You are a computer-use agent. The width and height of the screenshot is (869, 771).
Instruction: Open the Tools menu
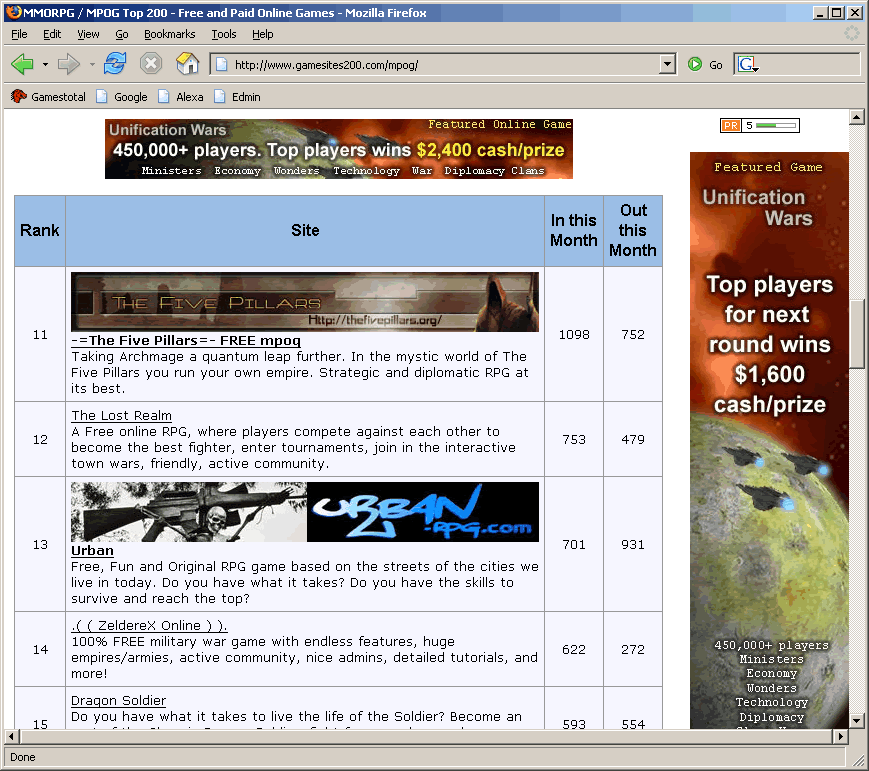click(x=223, y=34)
